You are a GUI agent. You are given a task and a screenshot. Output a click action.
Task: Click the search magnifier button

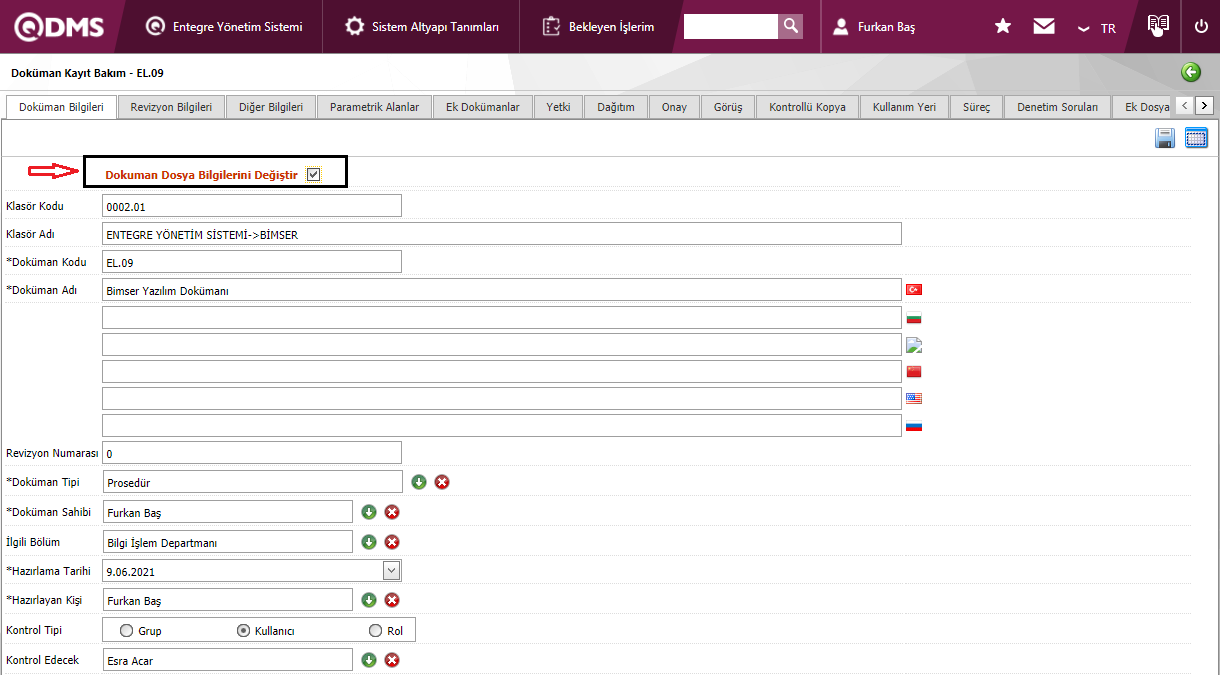tap(790, 27)
